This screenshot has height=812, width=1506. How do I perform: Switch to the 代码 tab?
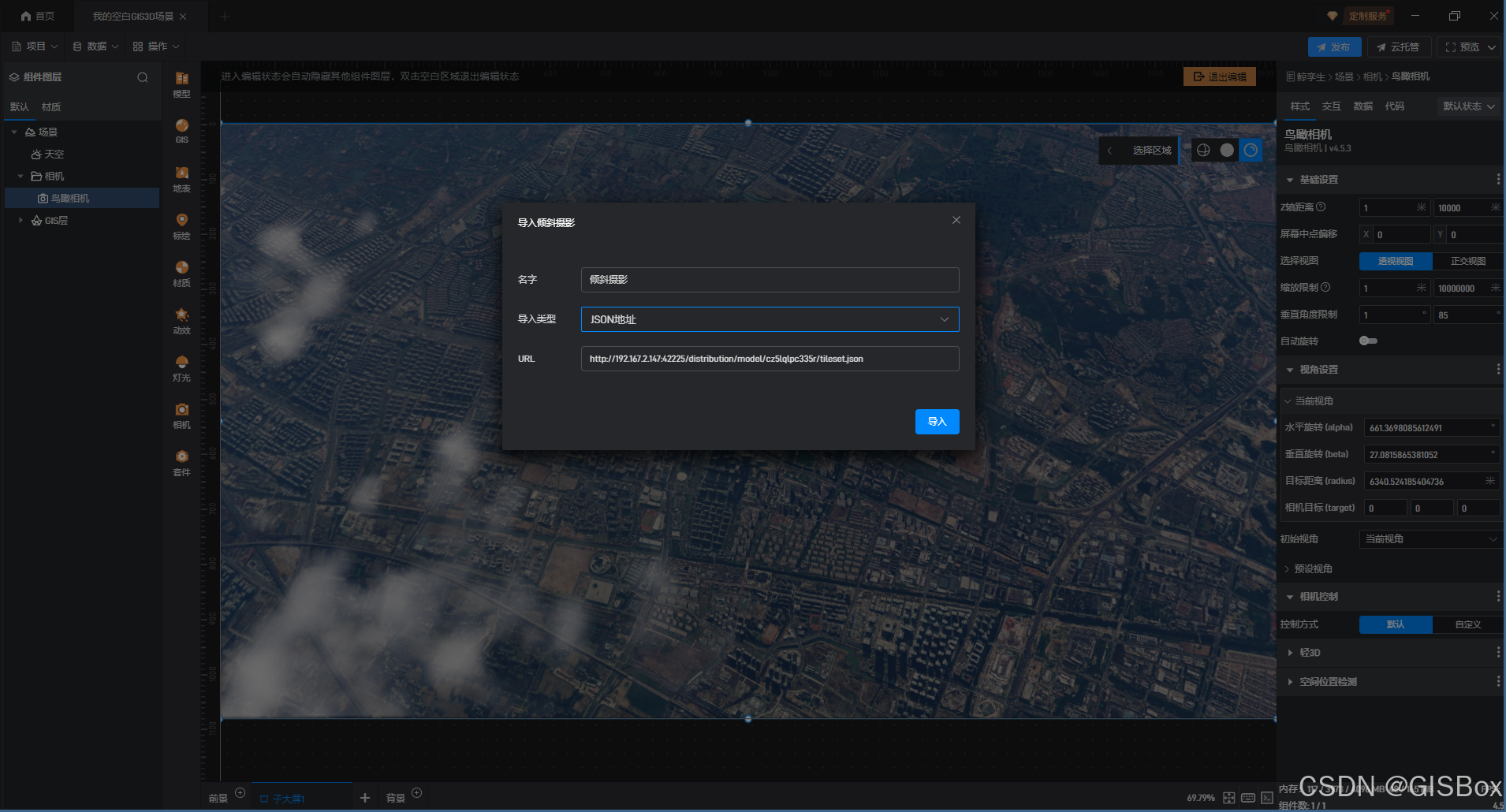(1394, 106)
